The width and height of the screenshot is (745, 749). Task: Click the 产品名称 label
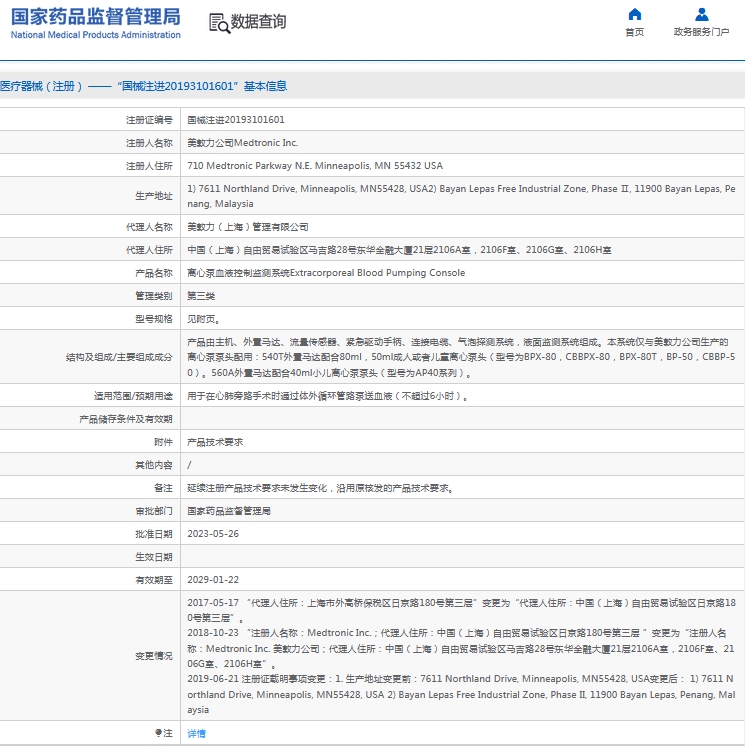click(153, 273)
